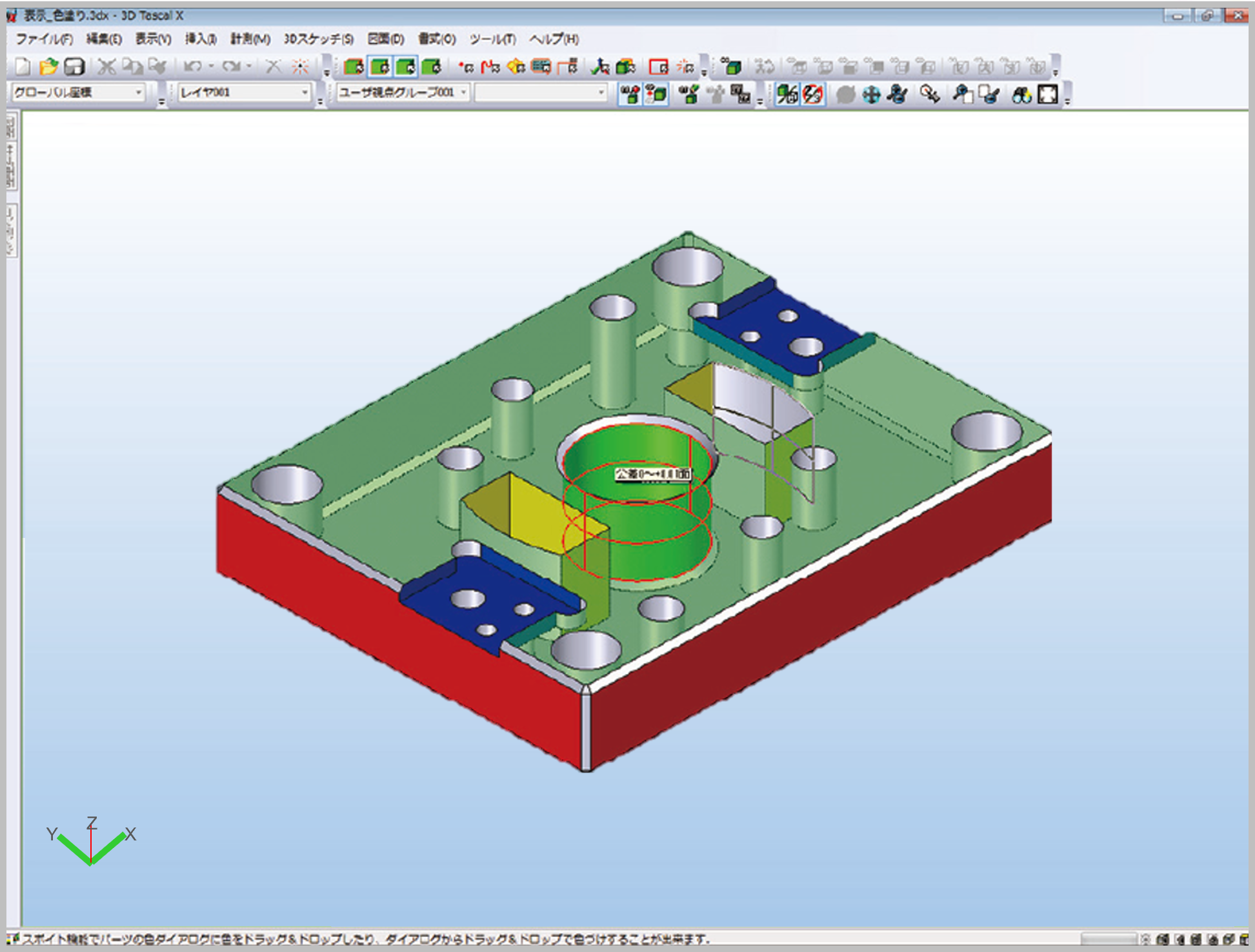The height and width of the screenshot is (952, 1255).
Task: Toggle the red crossed-out display button
Action: [x=813, y=94]
